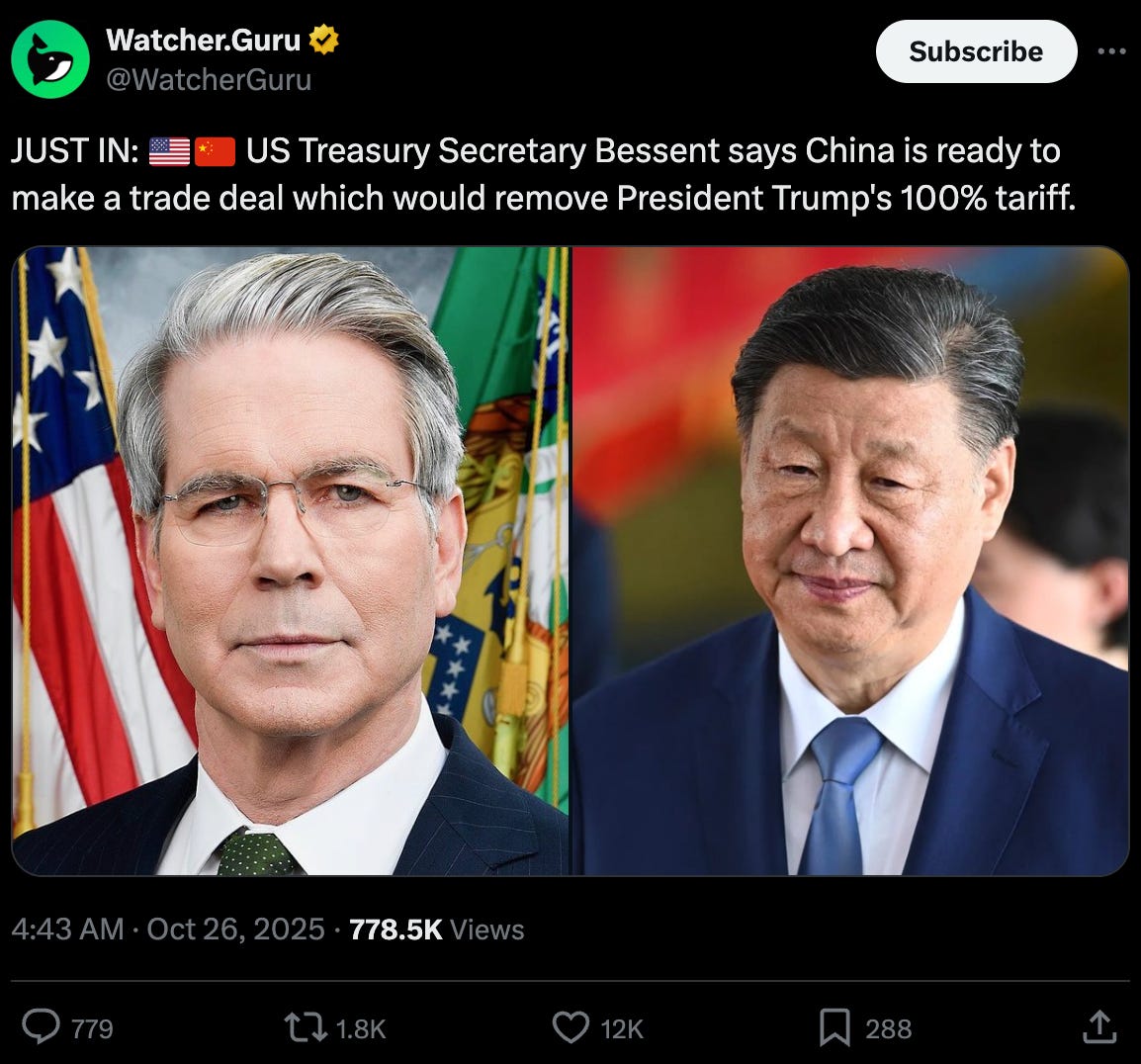Open the @WatcherGuru handle link
Viewport: 1141px width, 1064px height.
(209, 79)
